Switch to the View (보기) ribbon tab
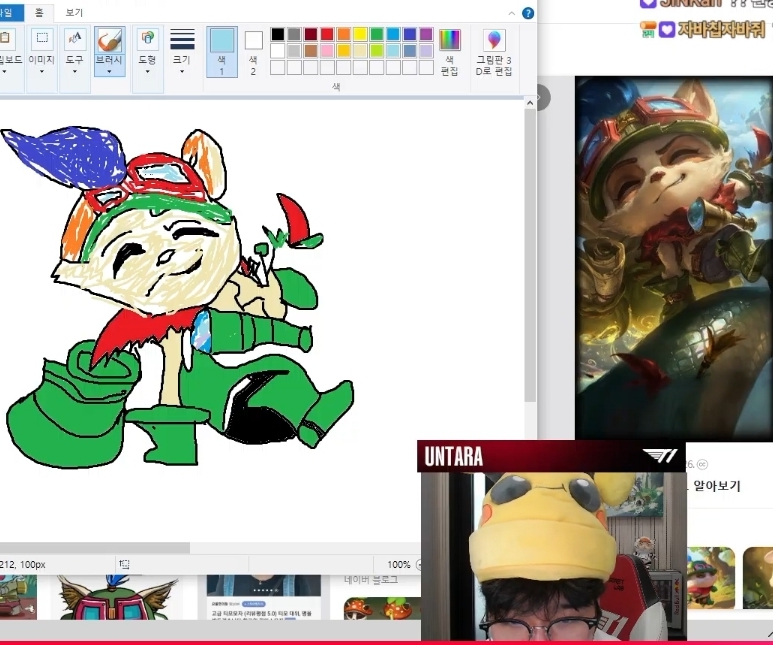Screen dimensions: 773x645 point(74,12)
